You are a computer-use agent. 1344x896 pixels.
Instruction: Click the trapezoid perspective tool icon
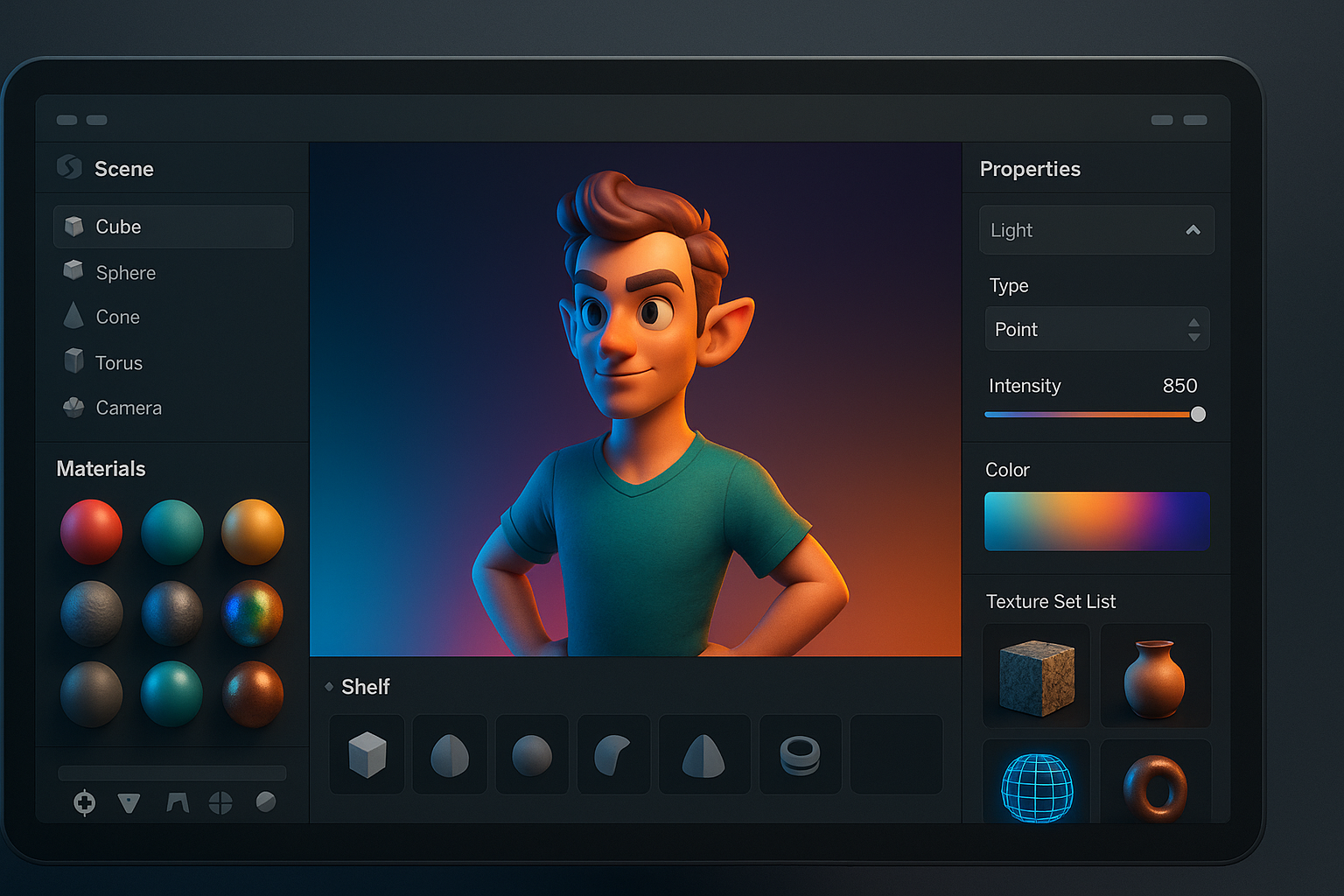click(x=178, y=802)
